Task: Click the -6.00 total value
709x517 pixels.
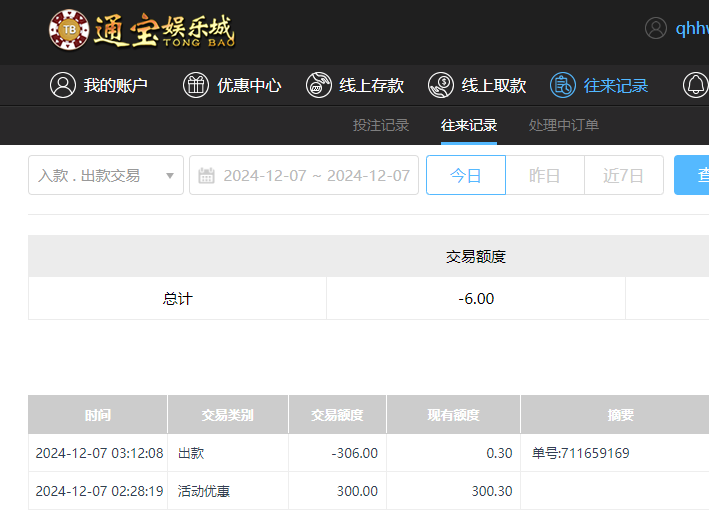Action: [x=476, y=299]
